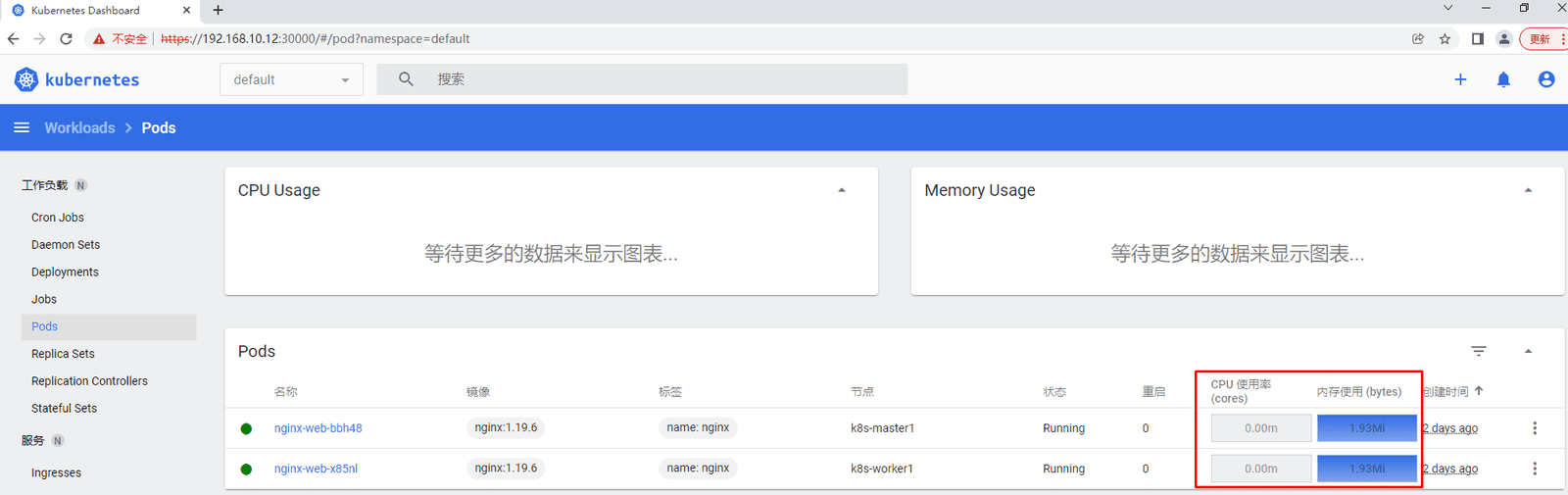
Task: Go forward in browser history
Action: point(39,39)
